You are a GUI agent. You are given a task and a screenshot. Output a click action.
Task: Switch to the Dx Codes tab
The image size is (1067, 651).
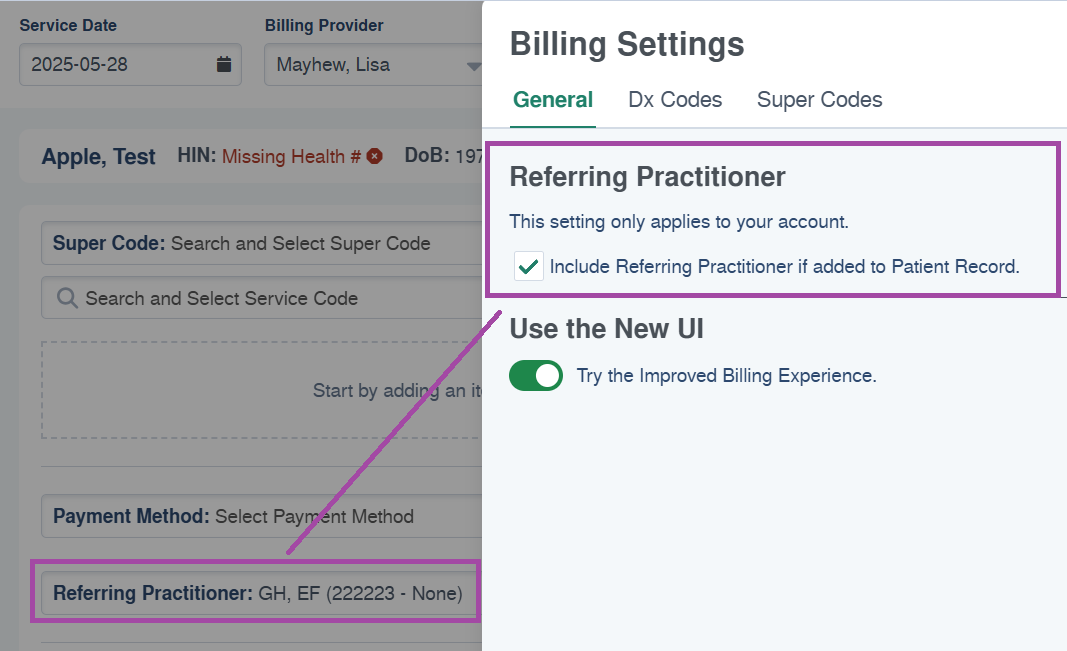(x=675, y=100)
